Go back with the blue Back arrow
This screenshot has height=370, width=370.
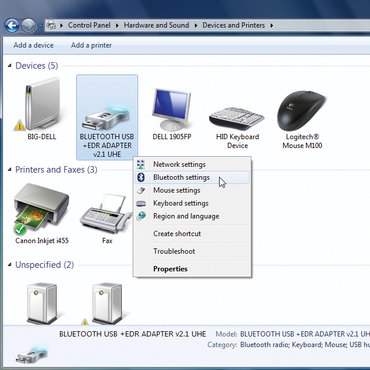(x=12, y=25)
